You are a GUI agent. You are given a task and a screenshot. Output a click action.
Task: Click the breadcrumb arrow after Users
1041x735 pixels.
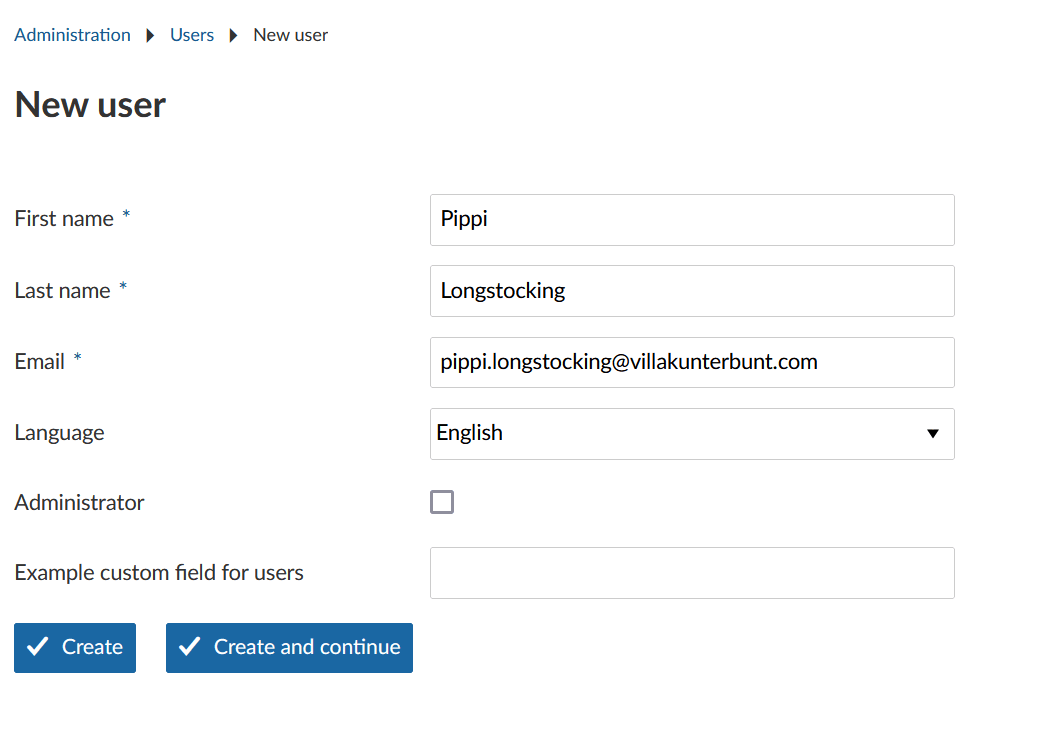232,35
